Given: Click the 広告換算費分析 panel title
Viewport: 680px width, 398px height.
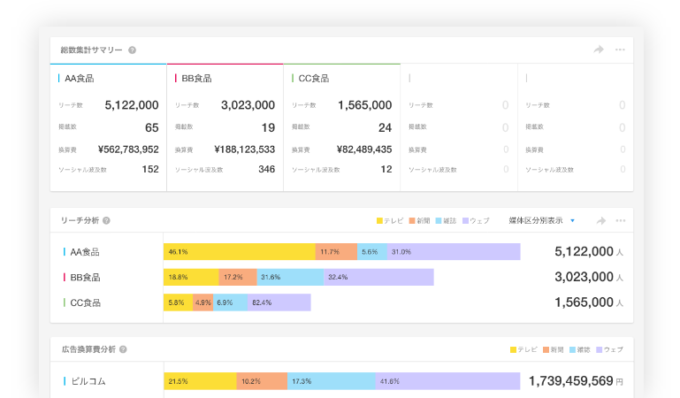Looking at the screenshot, I should pos(88,349).
